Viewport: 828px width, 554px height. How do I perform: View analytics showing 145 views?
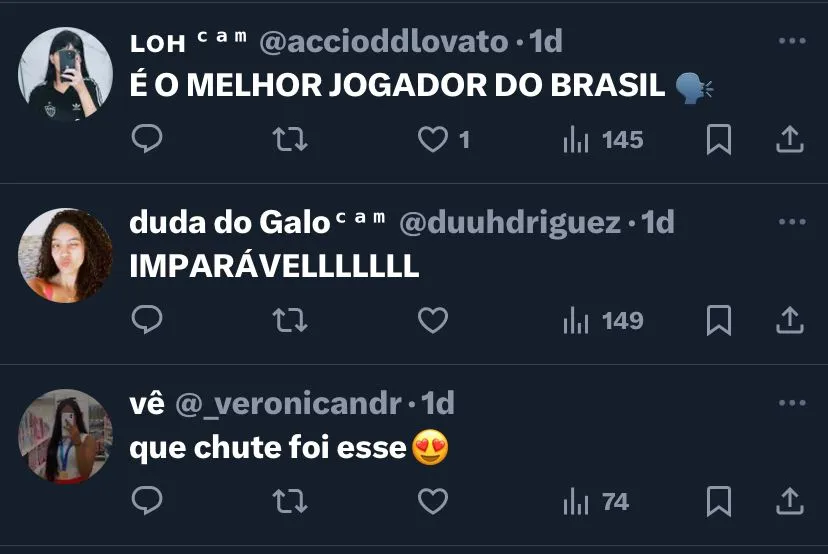603,140
